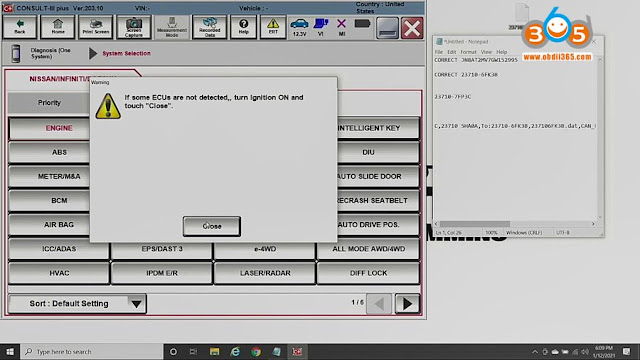Click Notepad horizontal scrollbar thumb

(475, 224)
